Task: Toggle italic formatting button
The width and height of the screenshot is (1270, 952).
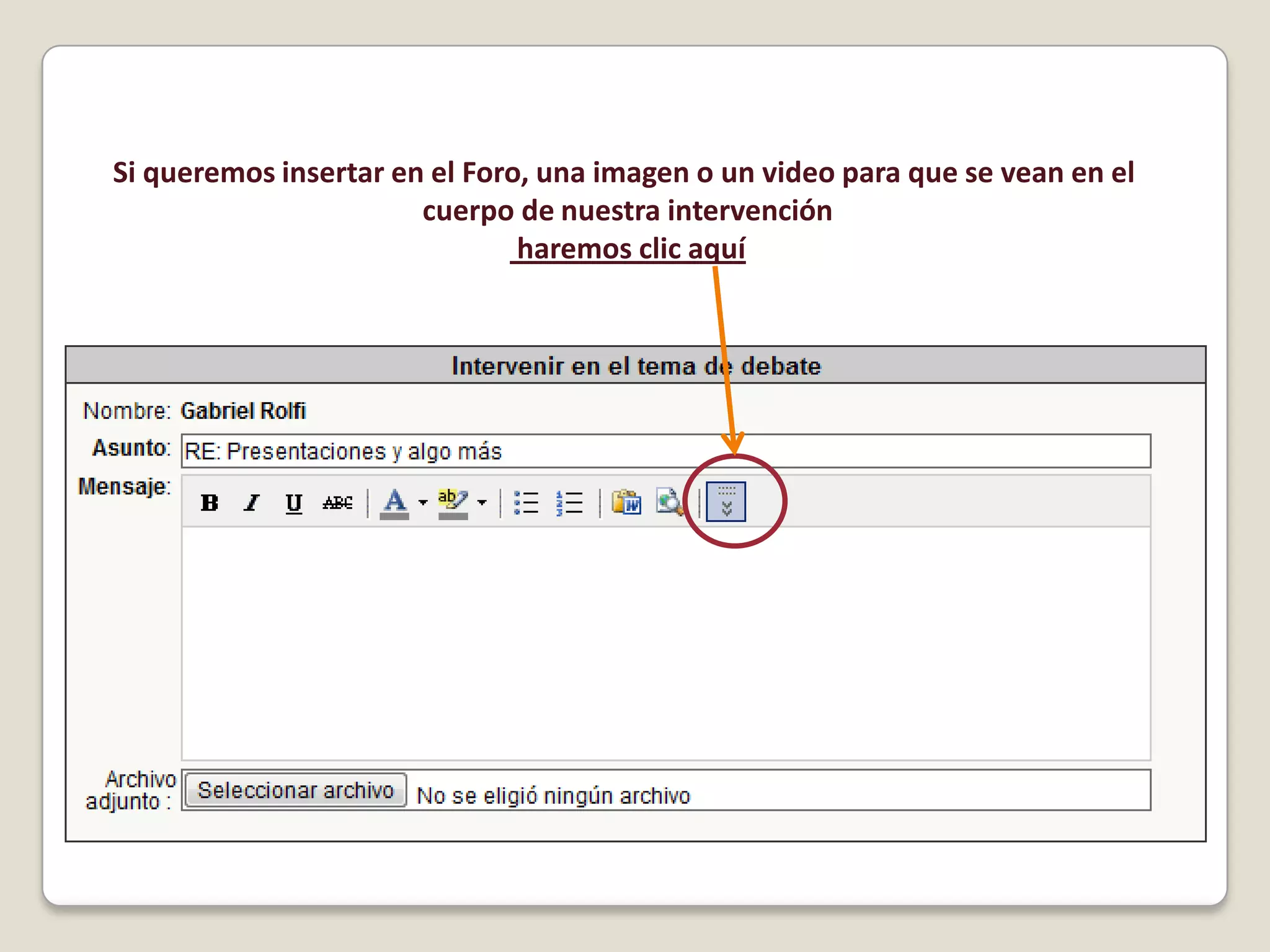Action: [251, 502]
